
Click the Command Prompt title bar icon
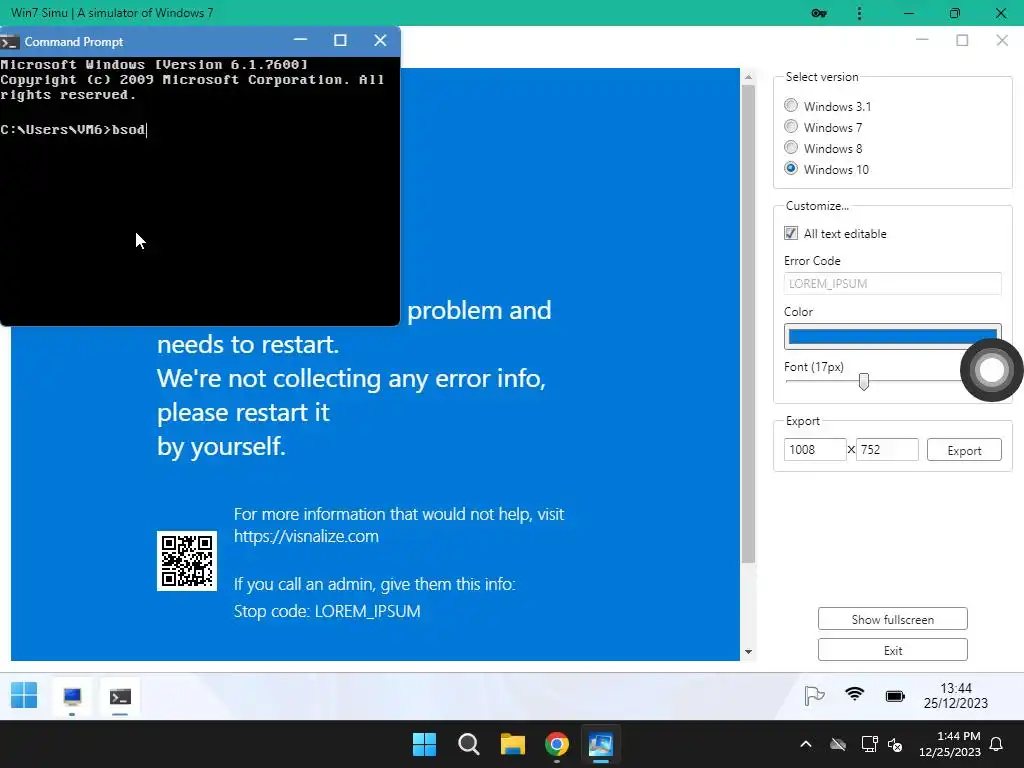coord(9,42)
